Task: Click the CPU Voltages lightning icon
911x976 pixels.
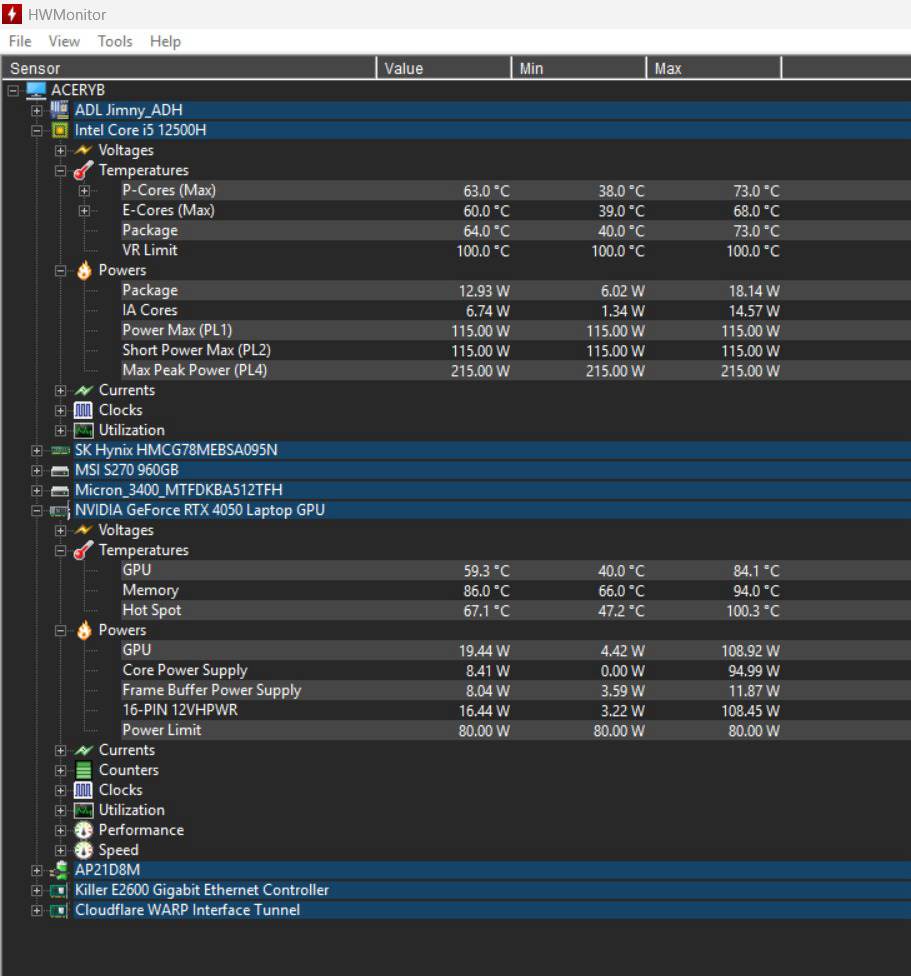Action: (83, 150)
